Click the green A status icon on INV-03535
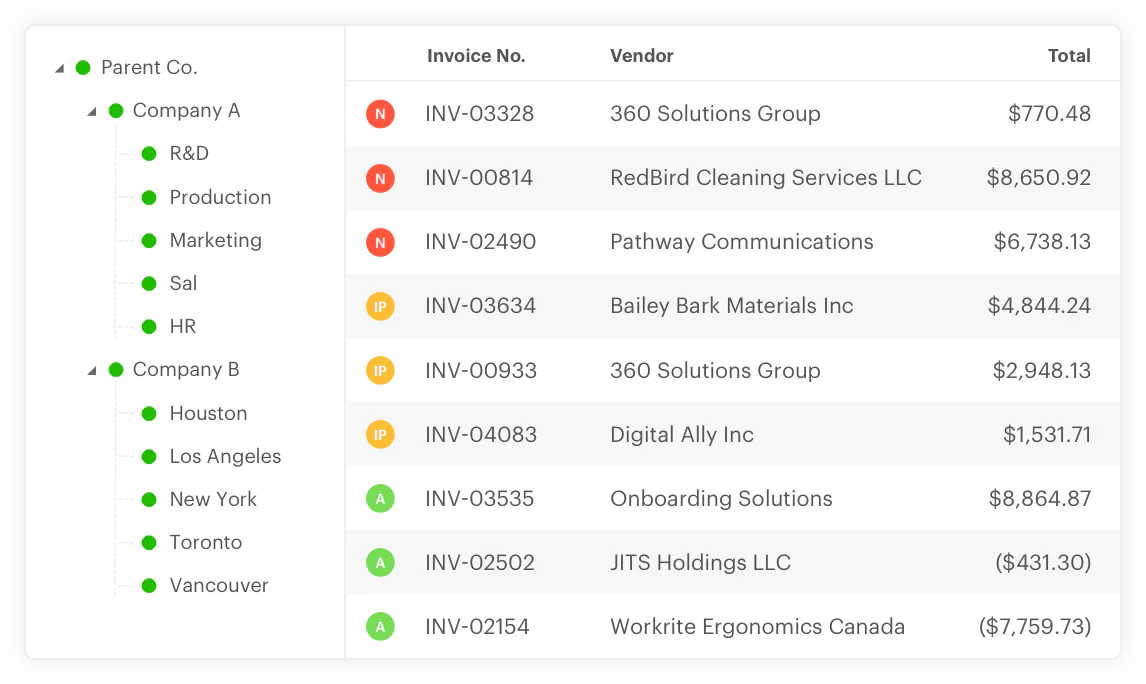Screen dimensions: 1146x684 [380, 498]
